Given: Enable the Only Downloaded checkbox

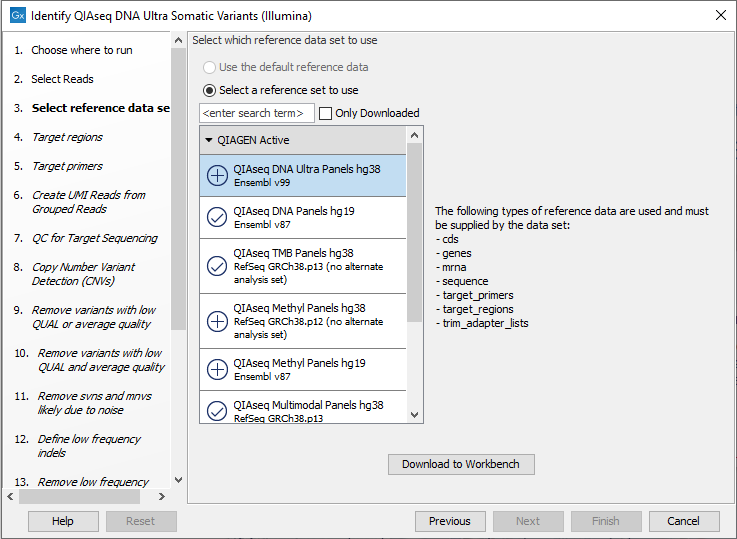Looking at the screenshot, I should pos(325,113).
